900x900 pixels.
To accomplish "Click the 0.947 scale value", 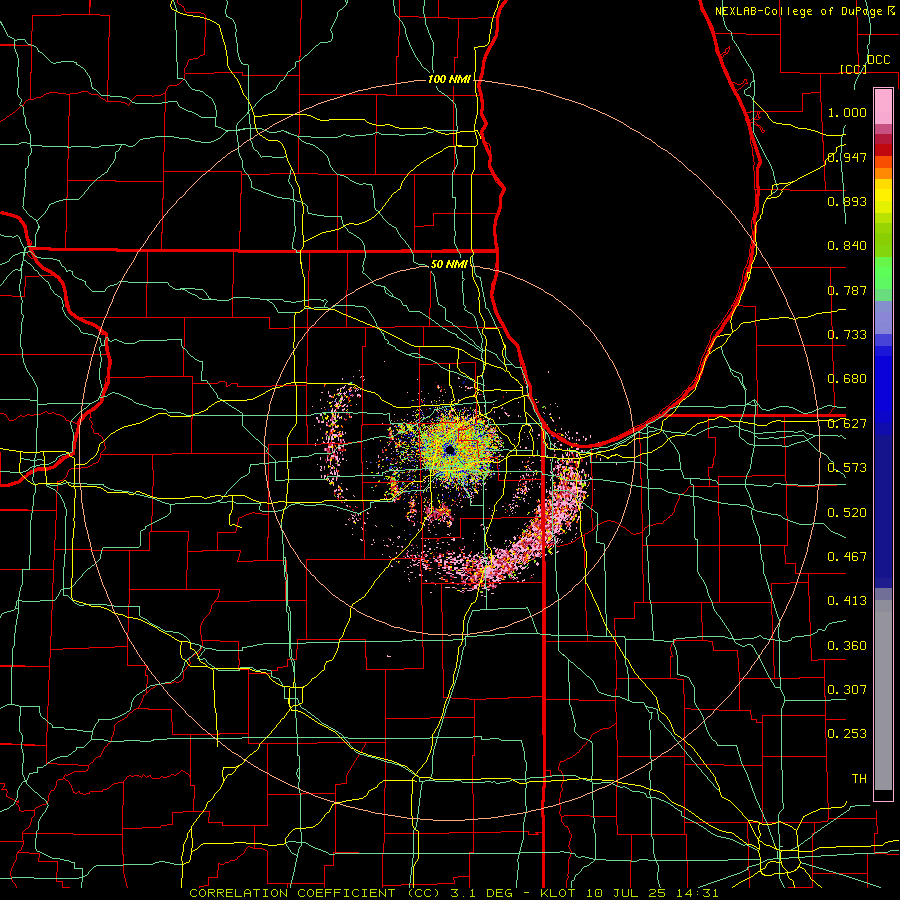I will [847, 157].
